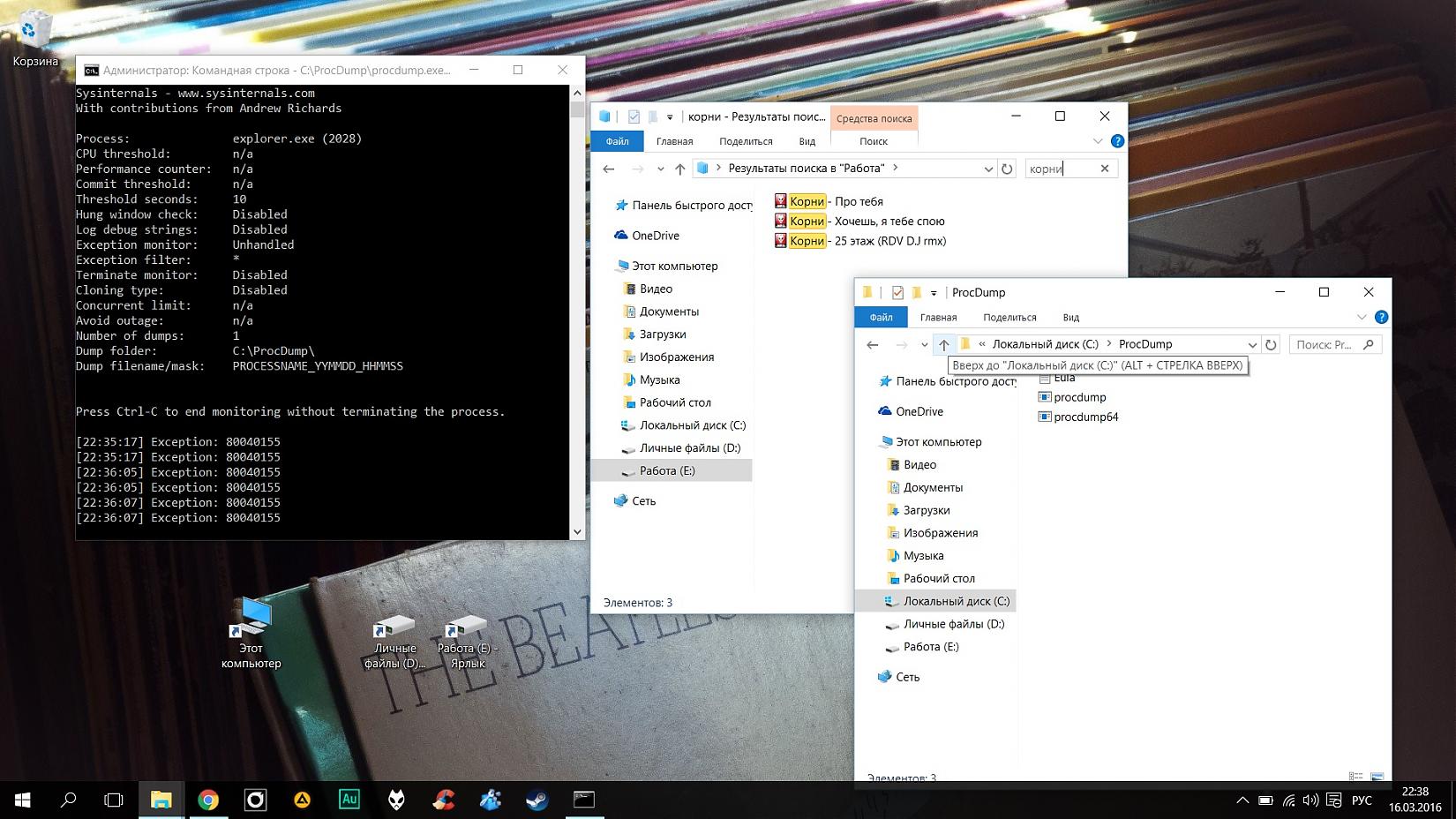Click the Google Chrome taskbar icon

tap(208, 800)
